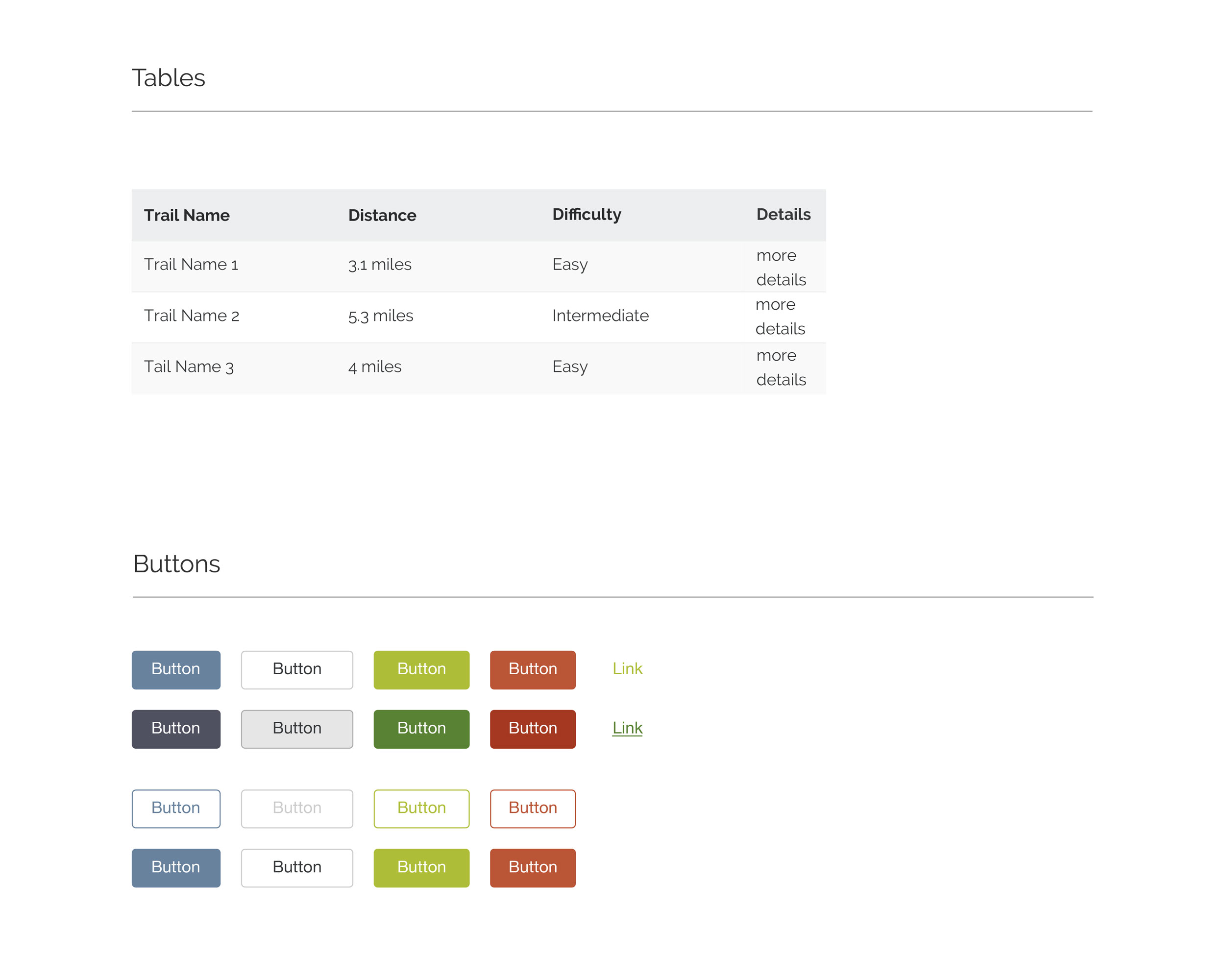The image size is (1225, 980).
Task: Click the lime-outlined Button with green text
Action: coord(421,808)
